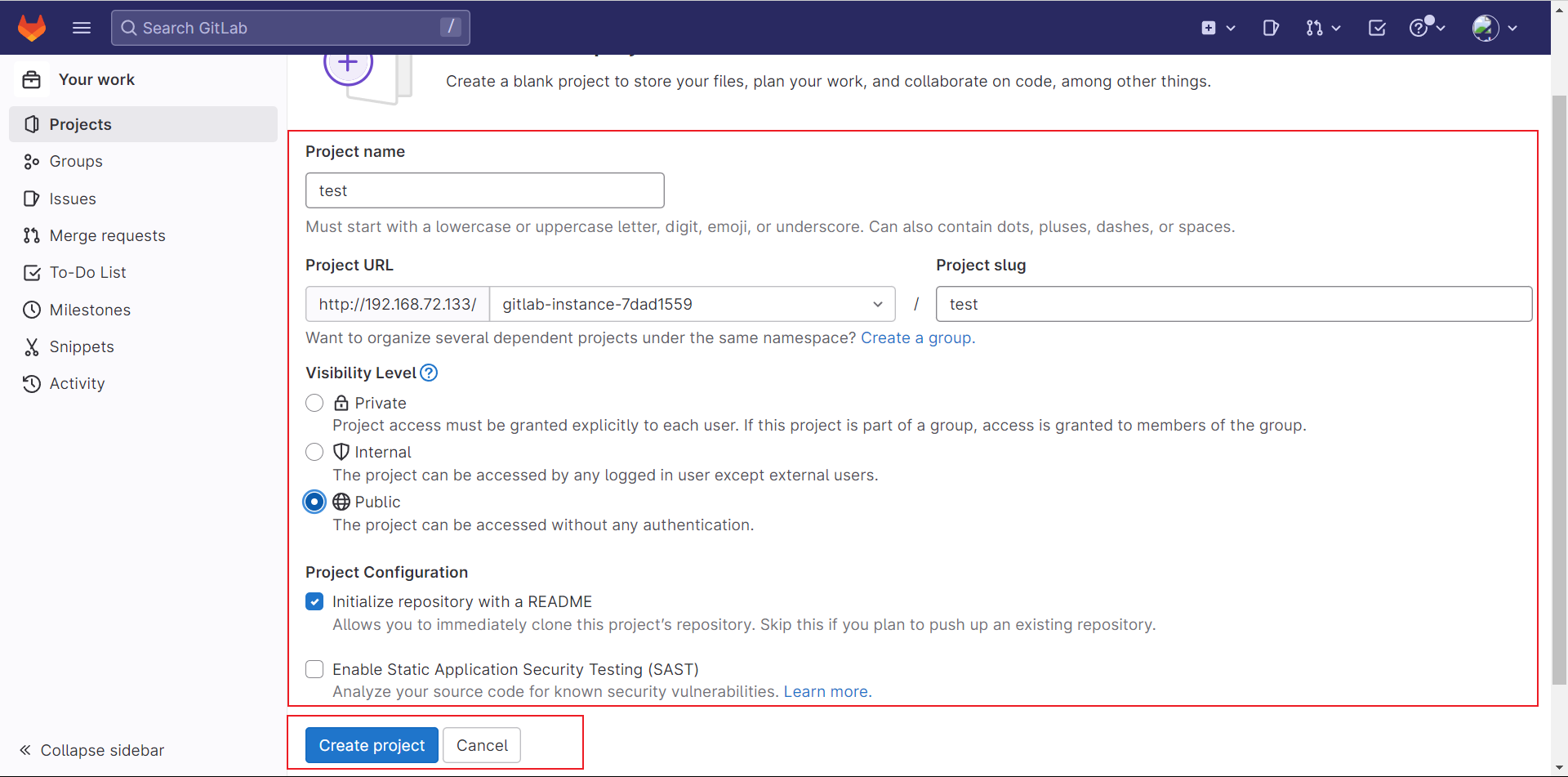Screen dimensions: 1568x777
Task: Open the user avatar menu
Action: (x=1486, y=28)
